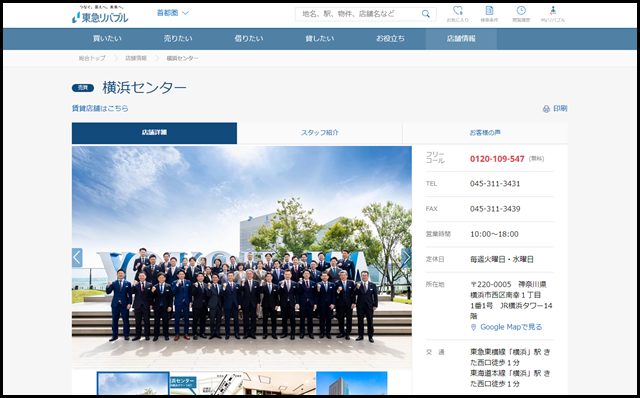Click the 売買 badge beside 横浜センター
Image resolution: width=640 pixels, height=398 pixels.
[x=83, y=88]
